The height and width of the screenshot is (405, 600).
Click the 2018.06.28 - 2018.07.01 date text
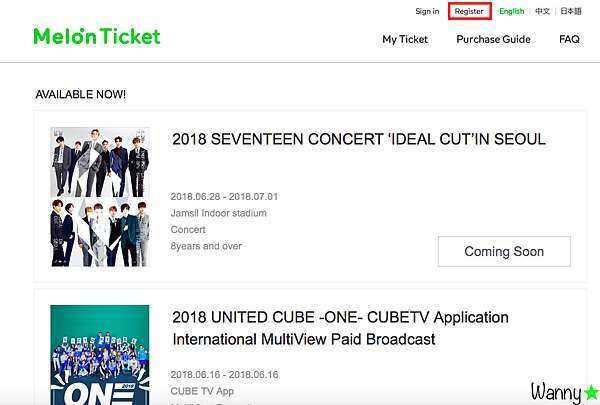point(224,196)
